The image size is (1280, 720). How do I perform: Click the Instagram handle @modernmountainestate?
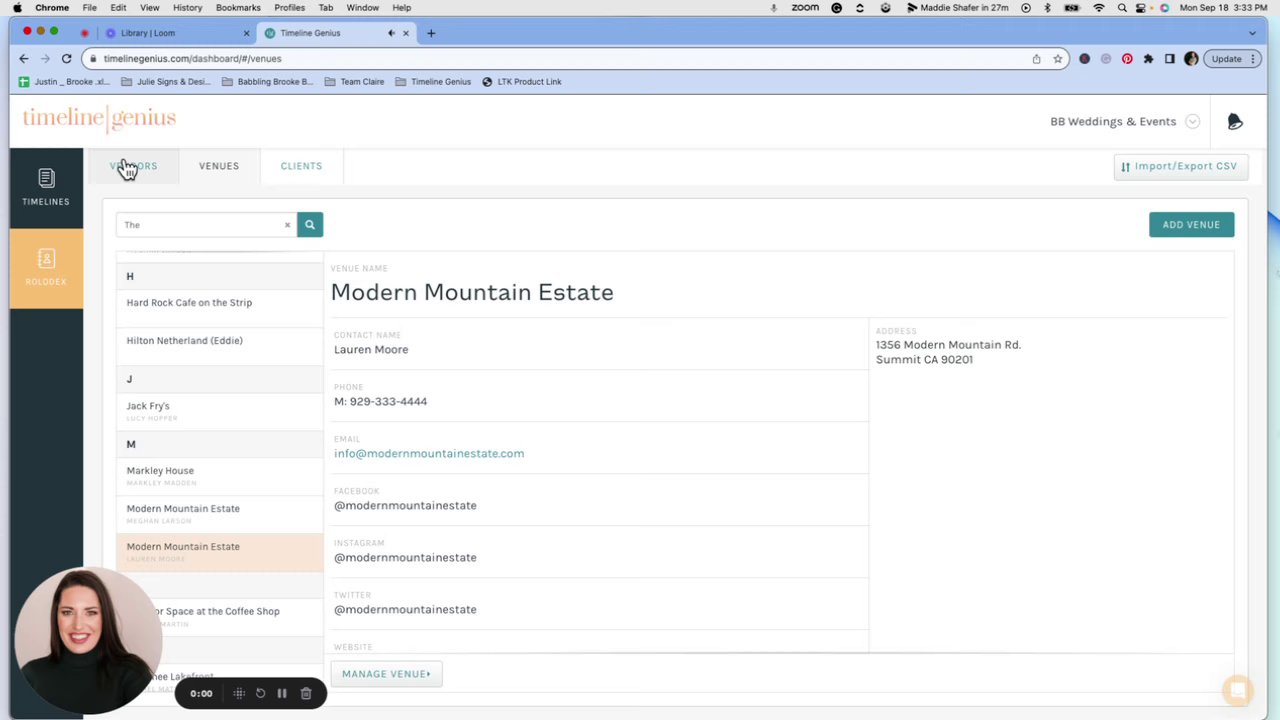click(405, 557)
